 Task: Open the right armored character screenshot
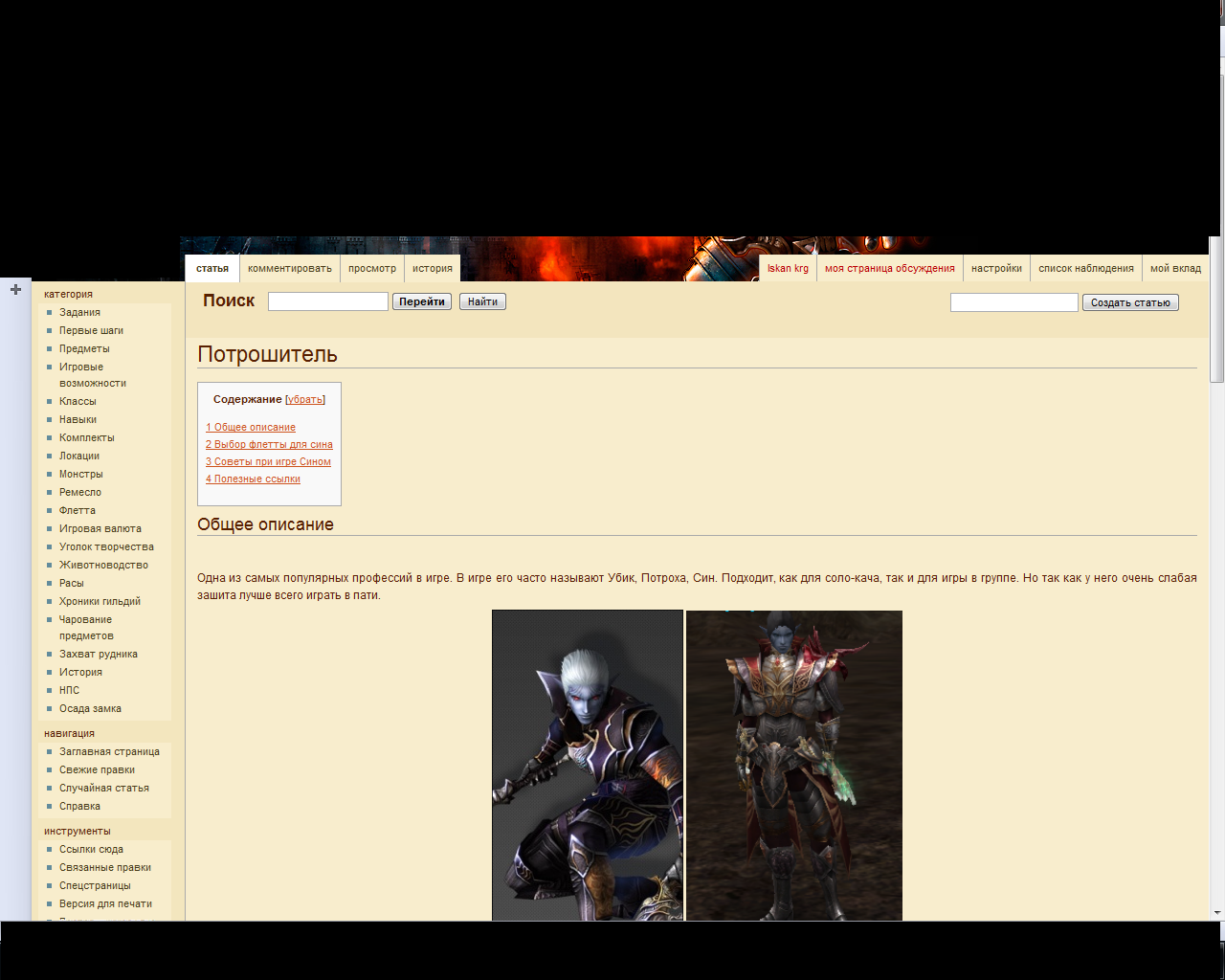794,766
